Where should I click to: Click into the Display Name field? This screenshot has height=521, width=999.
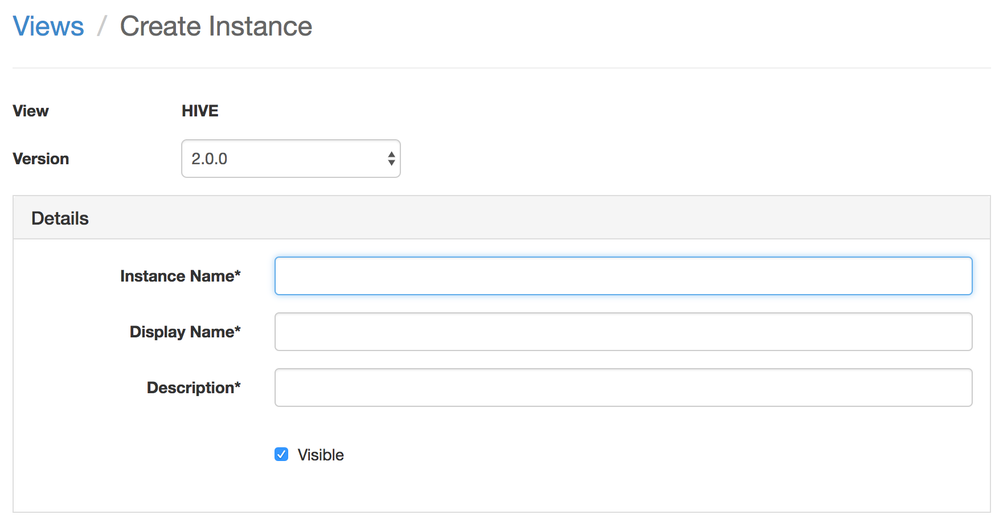pos(623,332)
